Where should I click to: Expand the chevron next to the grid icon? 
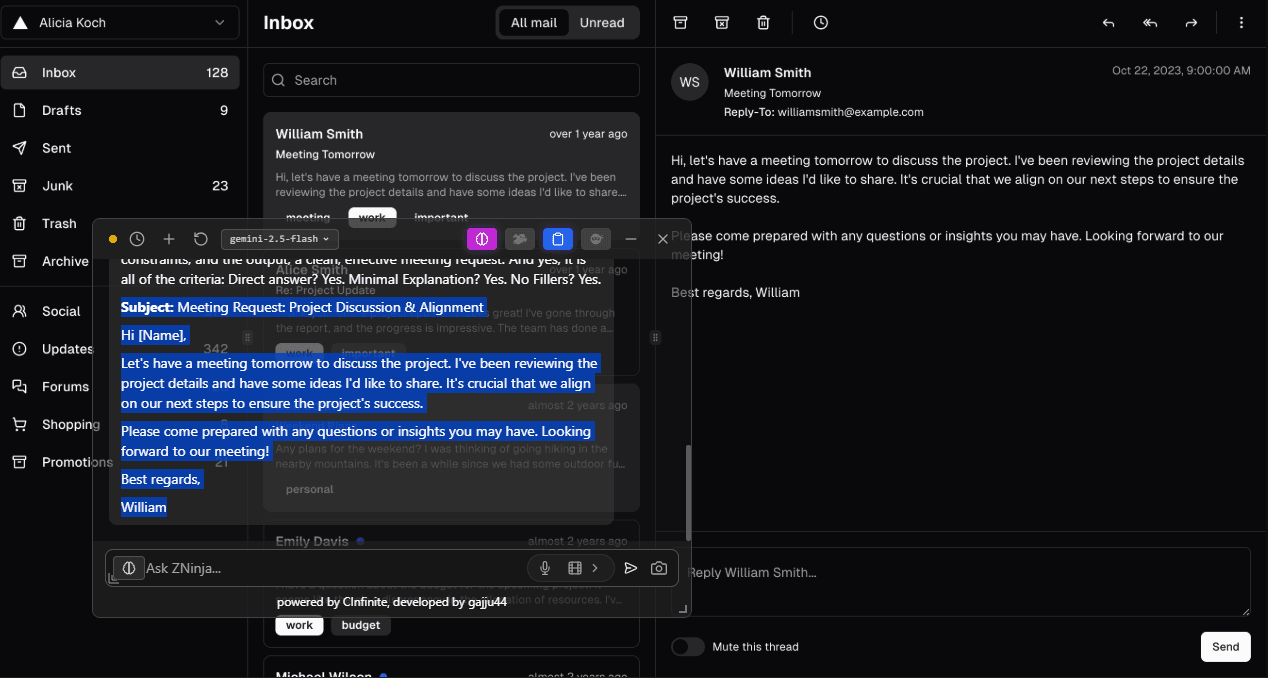point(594,567)
